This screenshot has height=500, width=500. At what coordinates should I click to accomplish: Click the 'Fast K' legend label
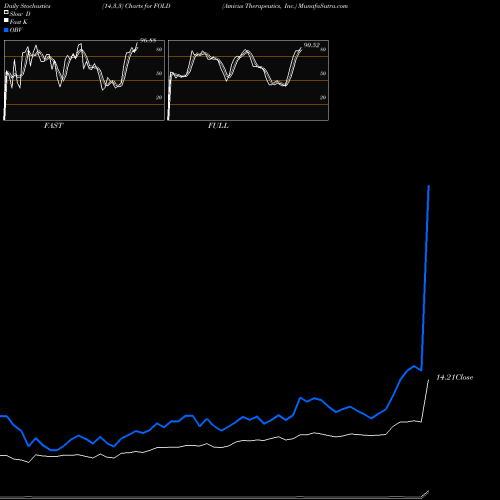click(19, 22)
